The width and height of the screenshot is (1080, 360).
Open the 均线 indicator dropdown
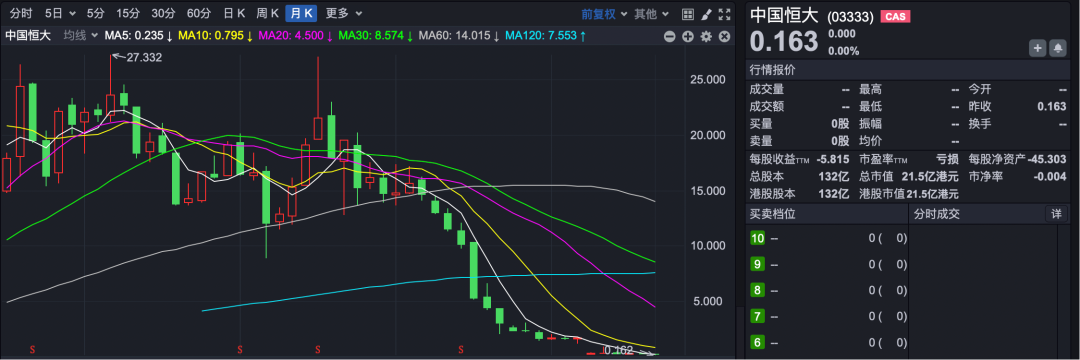(x=80, y=35)
